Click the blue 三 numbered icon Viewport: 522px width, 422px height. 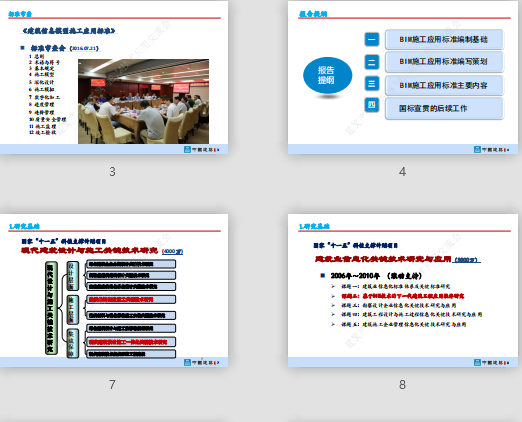372,83
